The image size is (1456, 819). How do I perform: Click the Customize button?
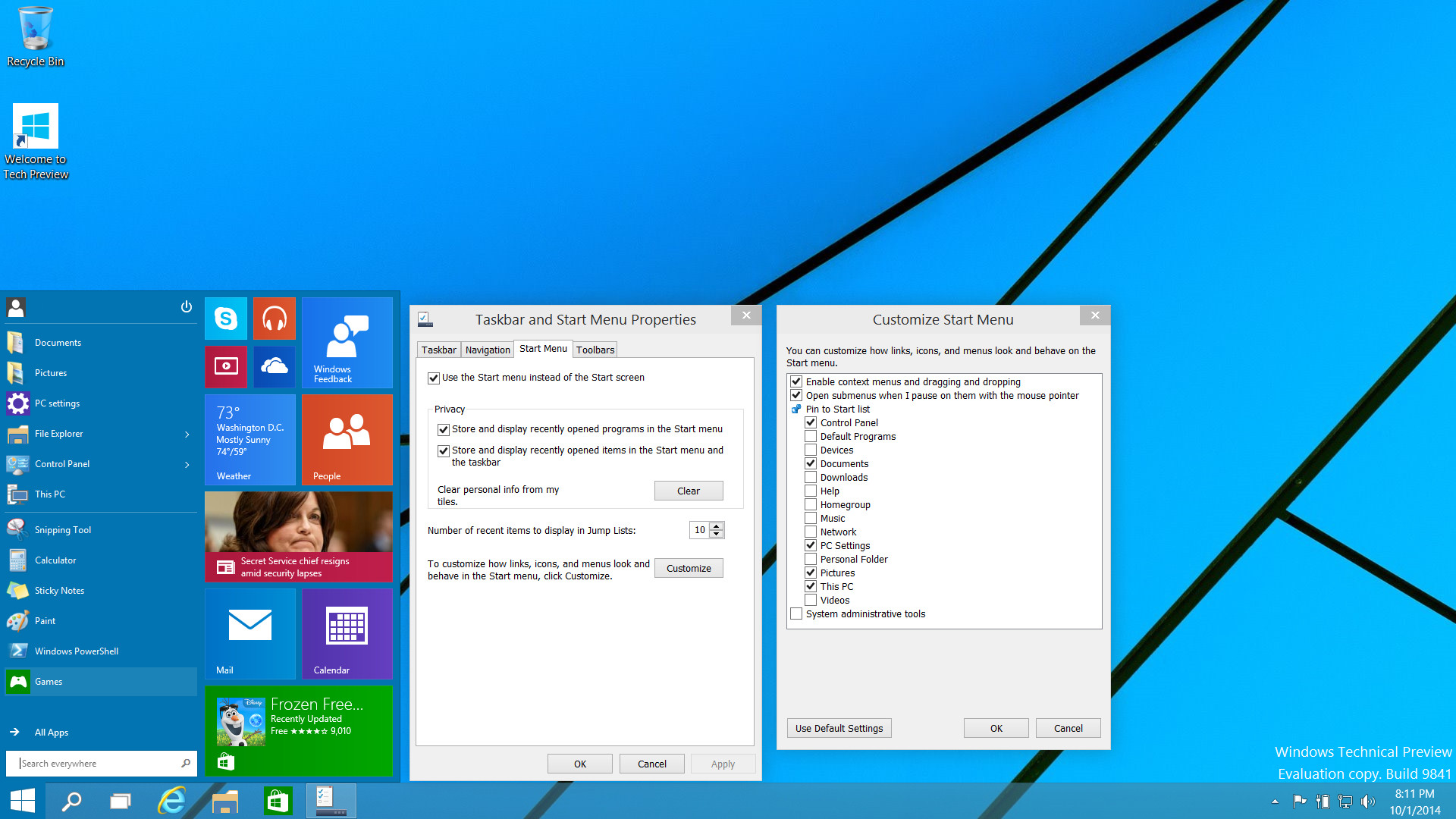coord(689,569)
